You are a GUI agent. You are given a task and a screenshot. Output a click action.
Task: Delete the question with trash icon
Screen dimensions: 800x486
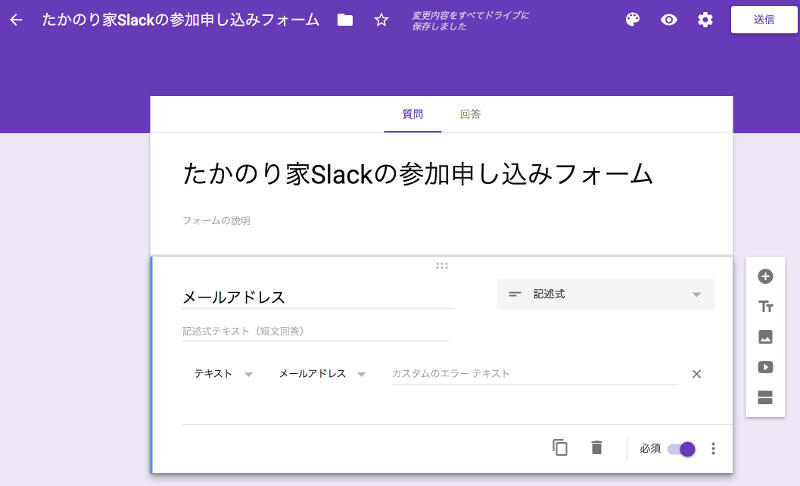596,448
